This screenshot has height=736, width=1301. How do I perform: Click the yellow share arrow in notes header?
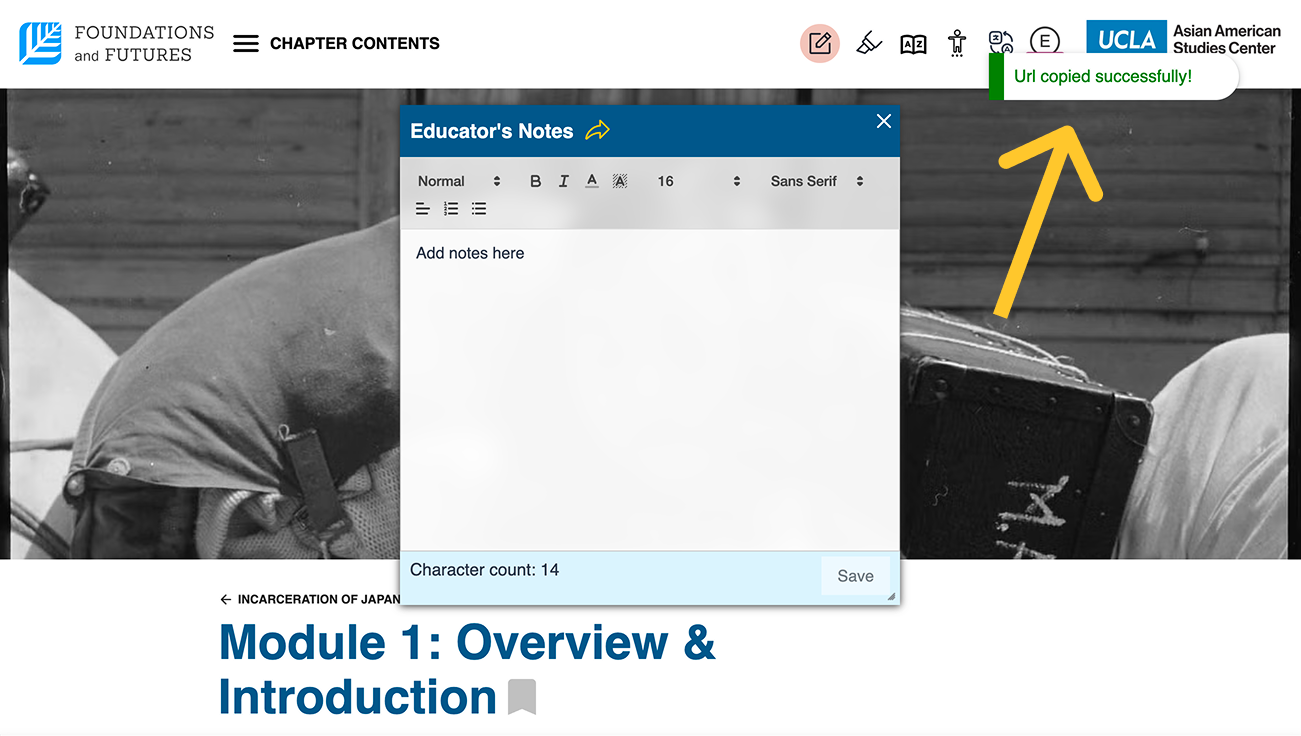[597, 131]
